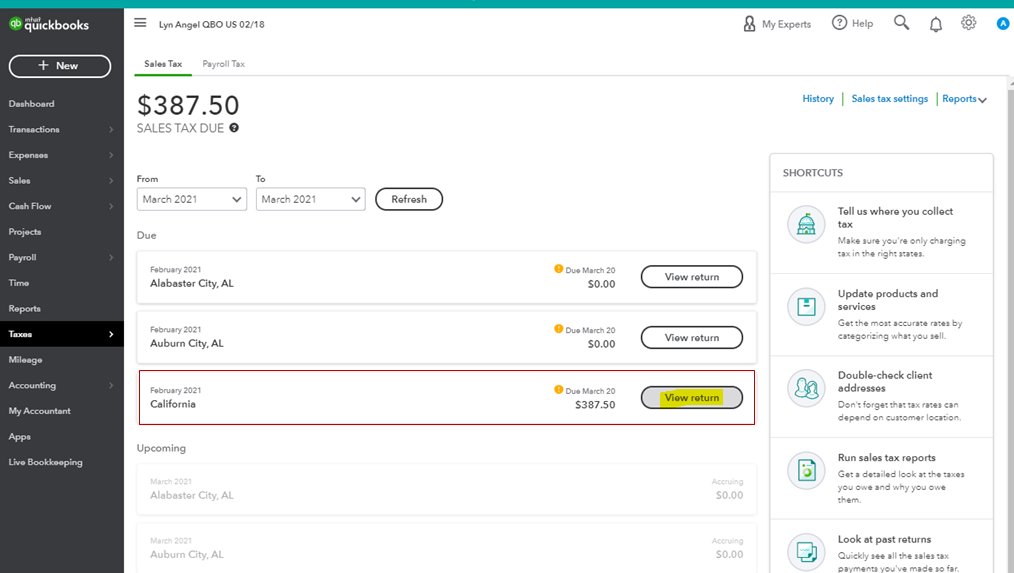
Task: Expand the Cash Flow sidebar submenu
Action: click(x=111, y=206)
